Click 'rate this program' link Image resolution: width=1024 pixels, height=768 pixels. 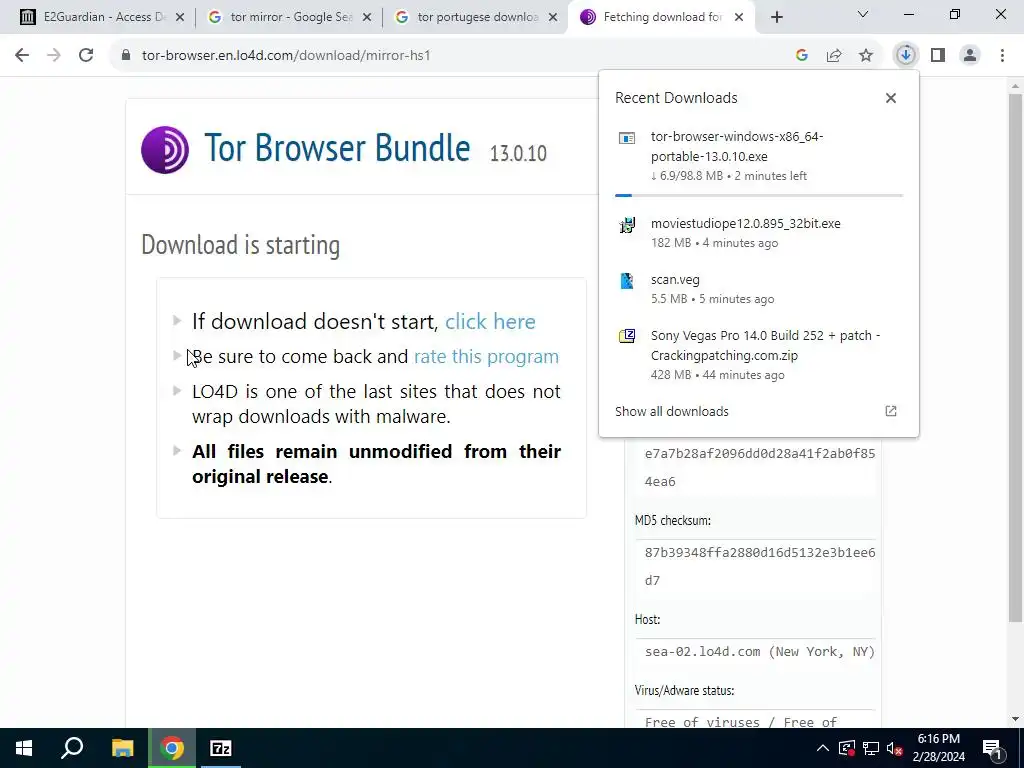point(487,357)
